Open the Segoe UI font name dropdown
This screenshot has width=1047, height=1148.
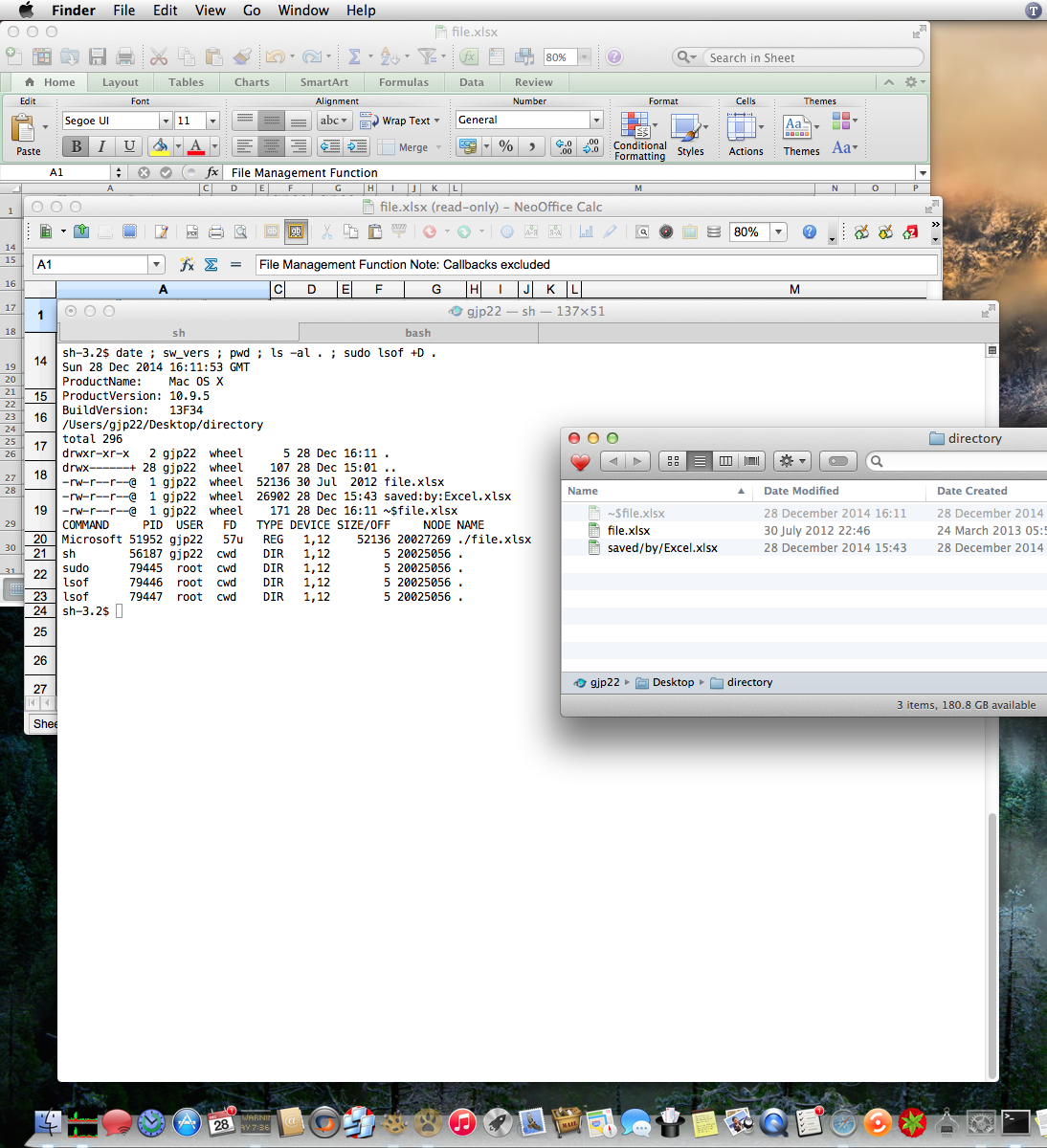tap(166, 121)
